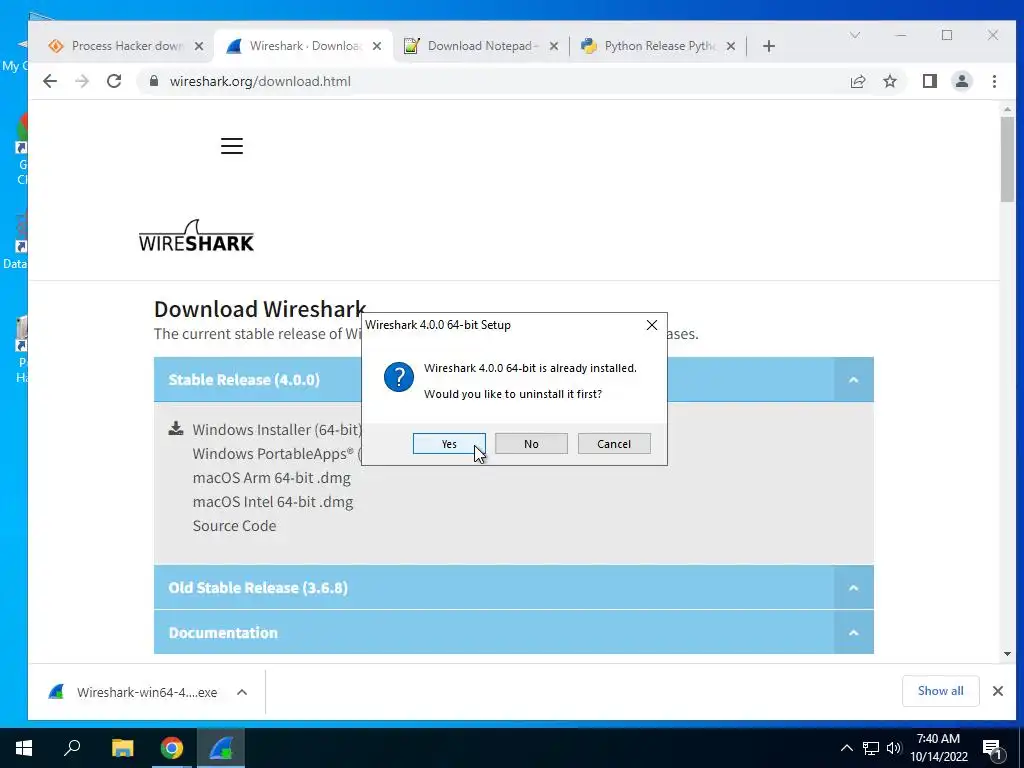Close the Wireshark tab
The image size is (1024, 768).
pyautogui.click(x=377, y=46)
